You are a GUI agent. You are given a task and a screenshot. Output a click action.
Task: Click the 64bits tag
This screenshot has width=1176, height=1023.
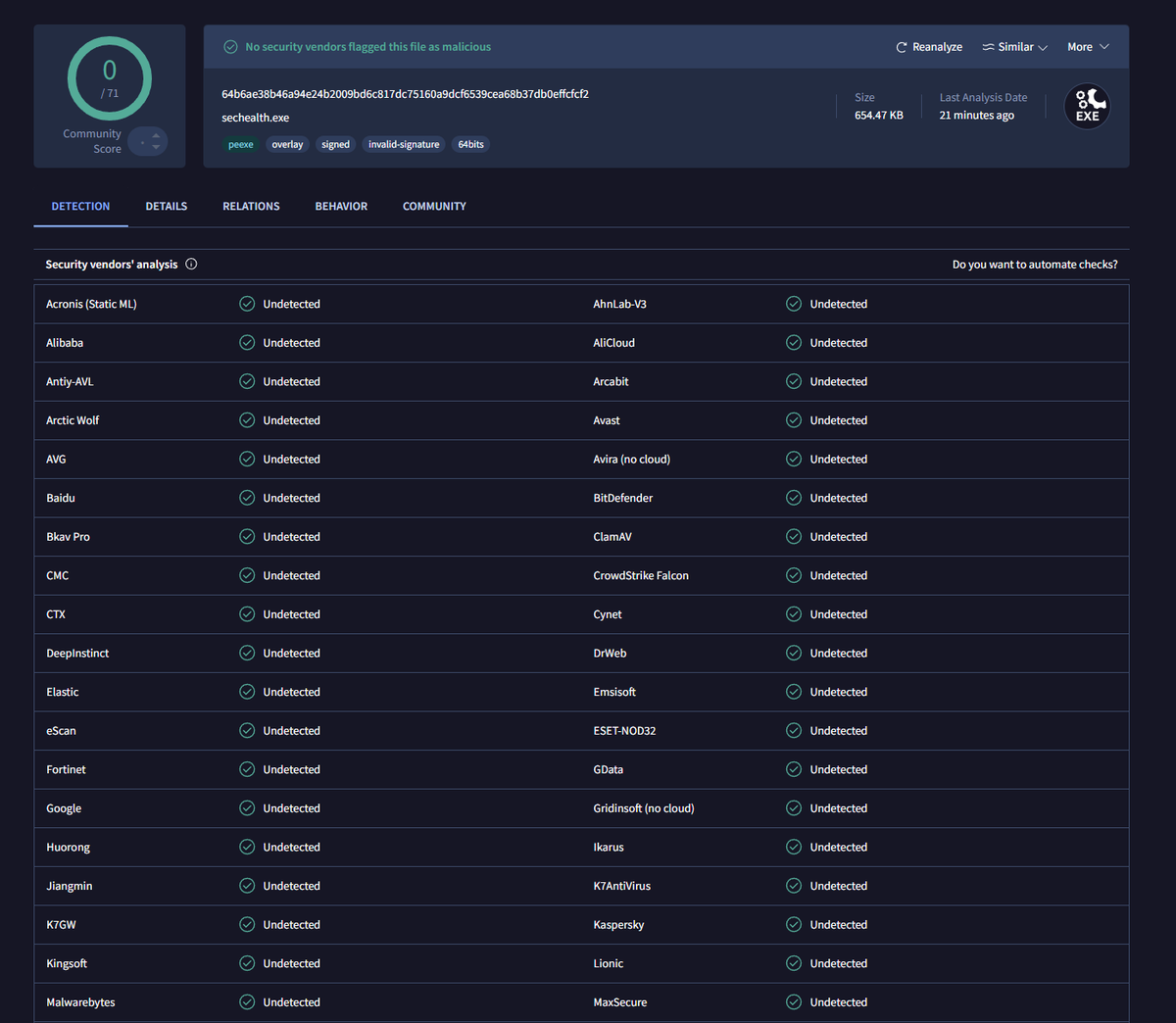pos(470,144)
